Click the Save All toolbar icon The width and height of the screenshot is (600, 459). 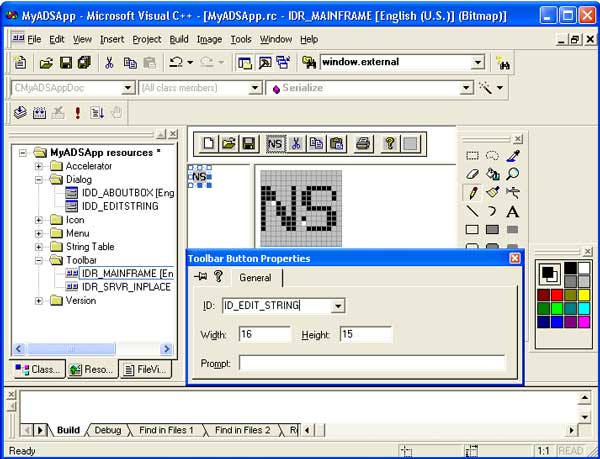coord(84,62)
